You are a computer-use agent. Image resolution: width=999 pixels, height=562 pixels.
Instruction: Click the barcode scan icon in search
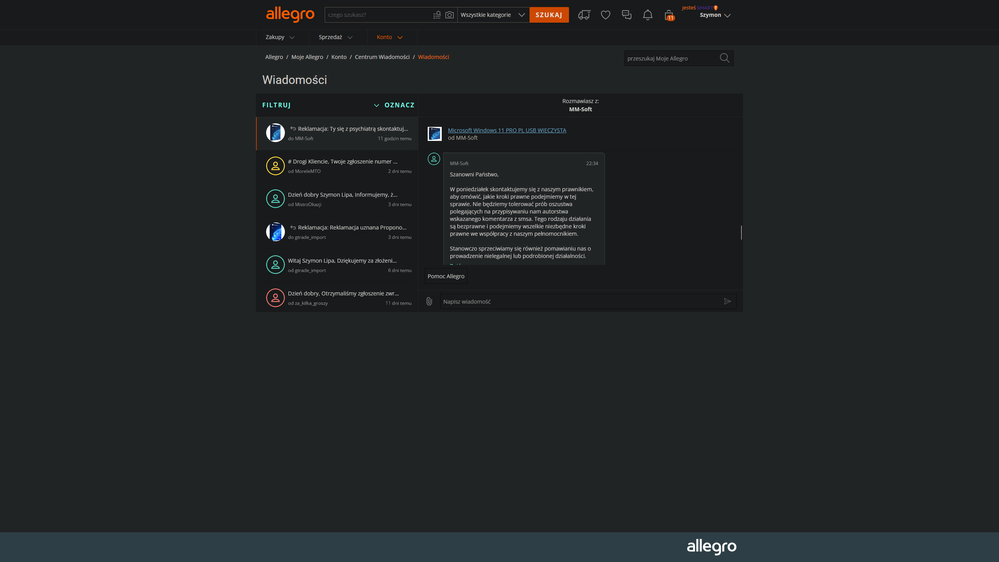[x=437, y=15]
